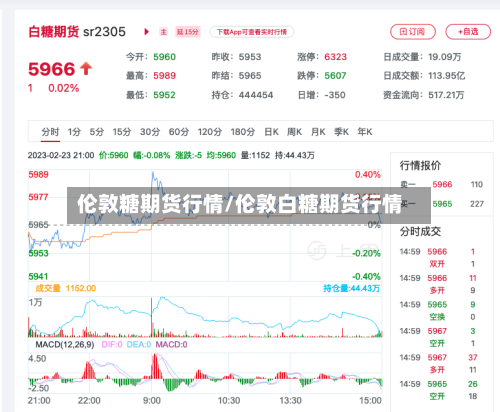Image resolution: width=500 pixels, height=412 pixels.
Task: Click the 白糖期货 sr2305 title
Action: [x=77, y=32]
